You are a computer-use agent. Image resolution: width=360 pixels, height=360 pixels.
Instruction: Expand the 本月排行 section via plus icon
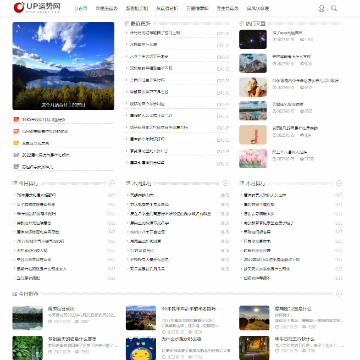pyautogui.click(x=339, y=183)
